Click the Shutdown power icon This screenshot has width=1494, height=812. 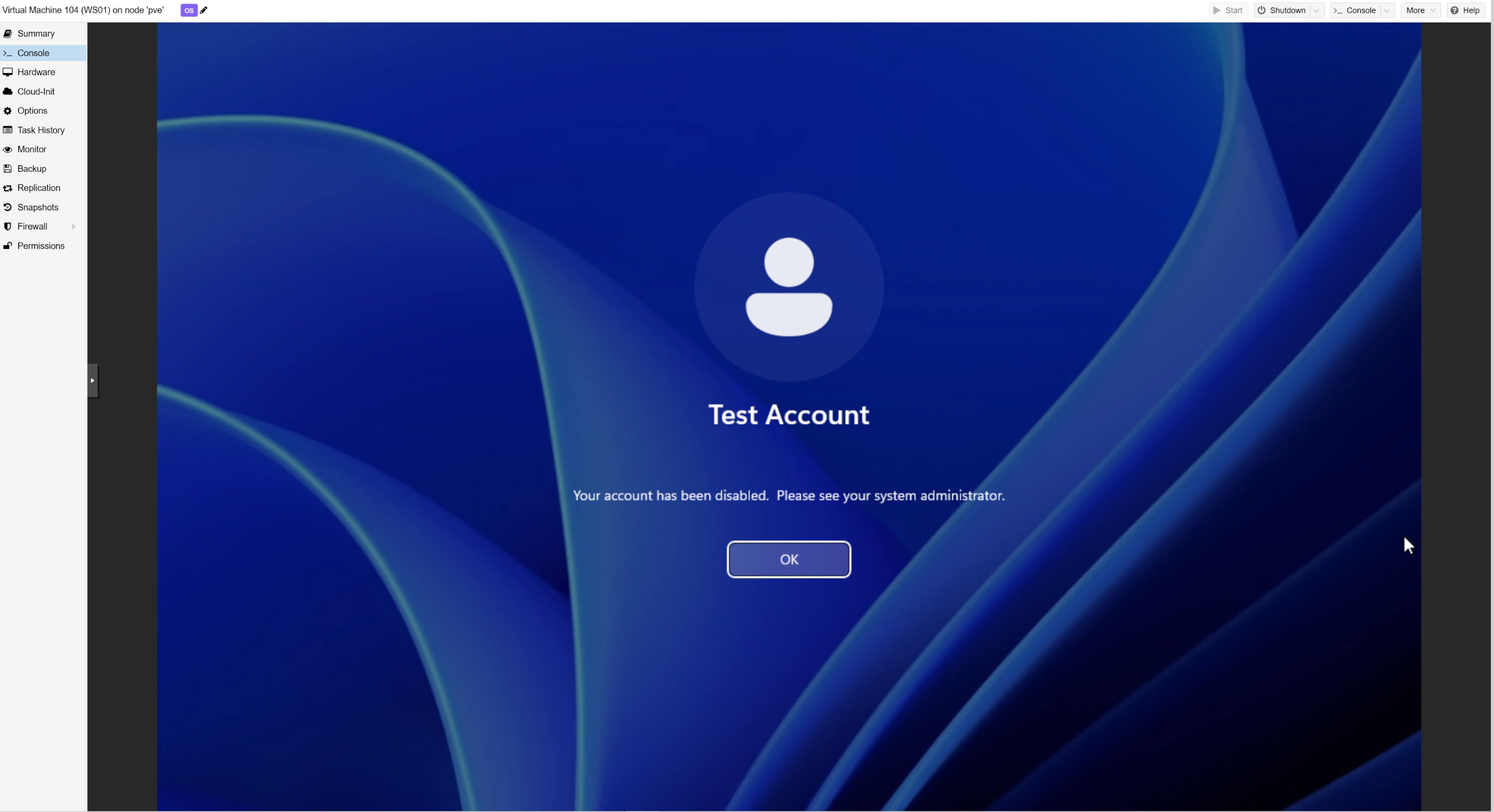pos(1261,10)
